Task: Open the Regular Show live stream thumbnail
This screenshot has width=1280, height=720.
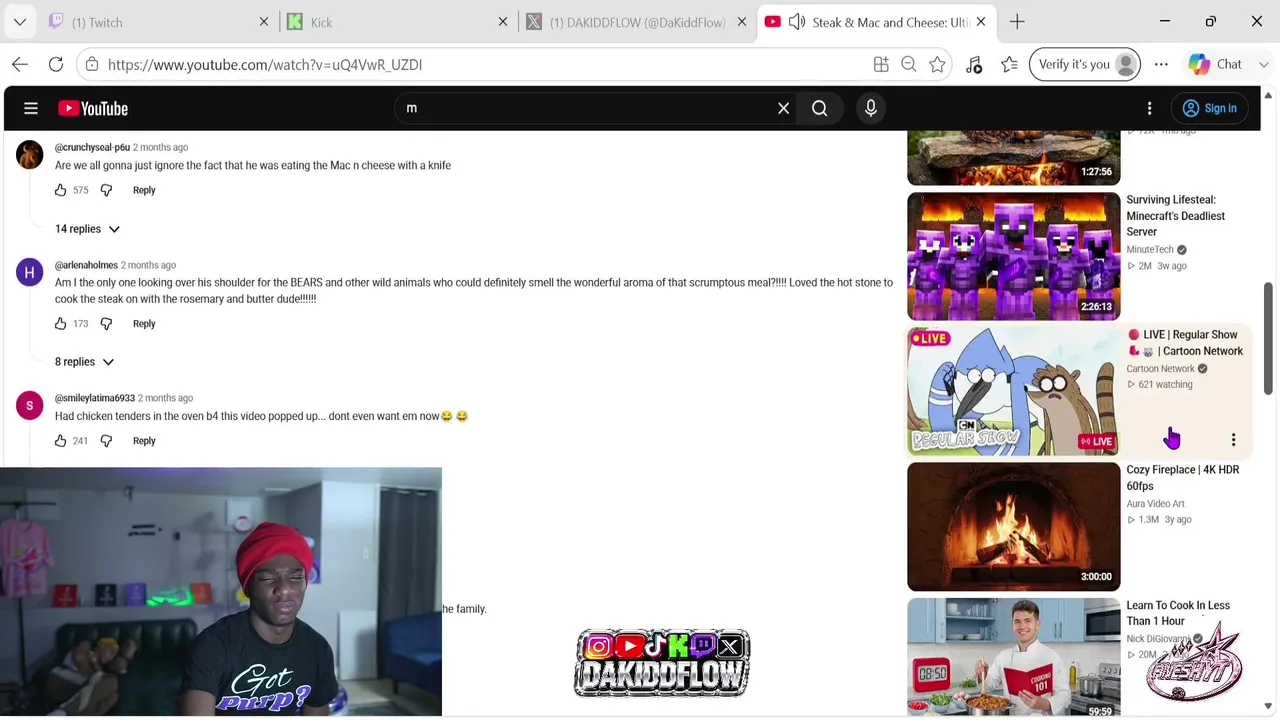Action: point(1014,391)
